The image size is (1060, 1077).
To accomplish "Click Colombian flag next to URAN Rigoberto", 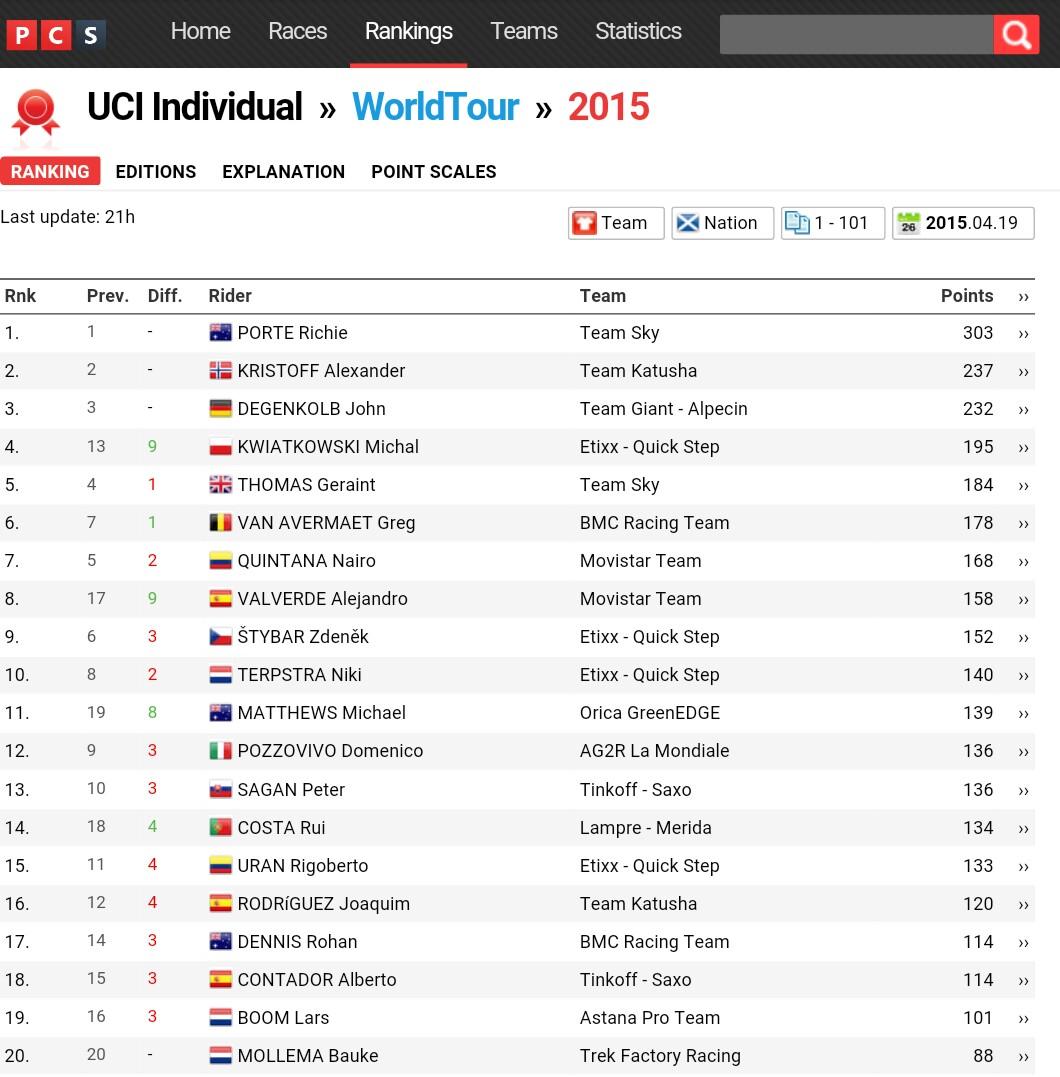I will [221, 865].
